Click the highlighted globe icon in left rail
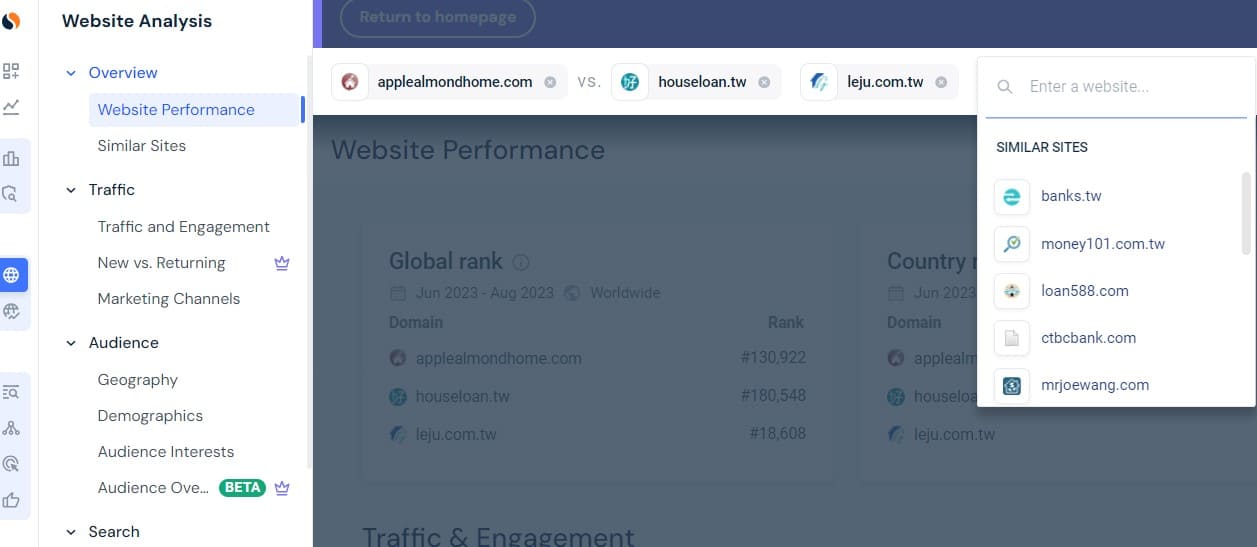 coord(12,274)
